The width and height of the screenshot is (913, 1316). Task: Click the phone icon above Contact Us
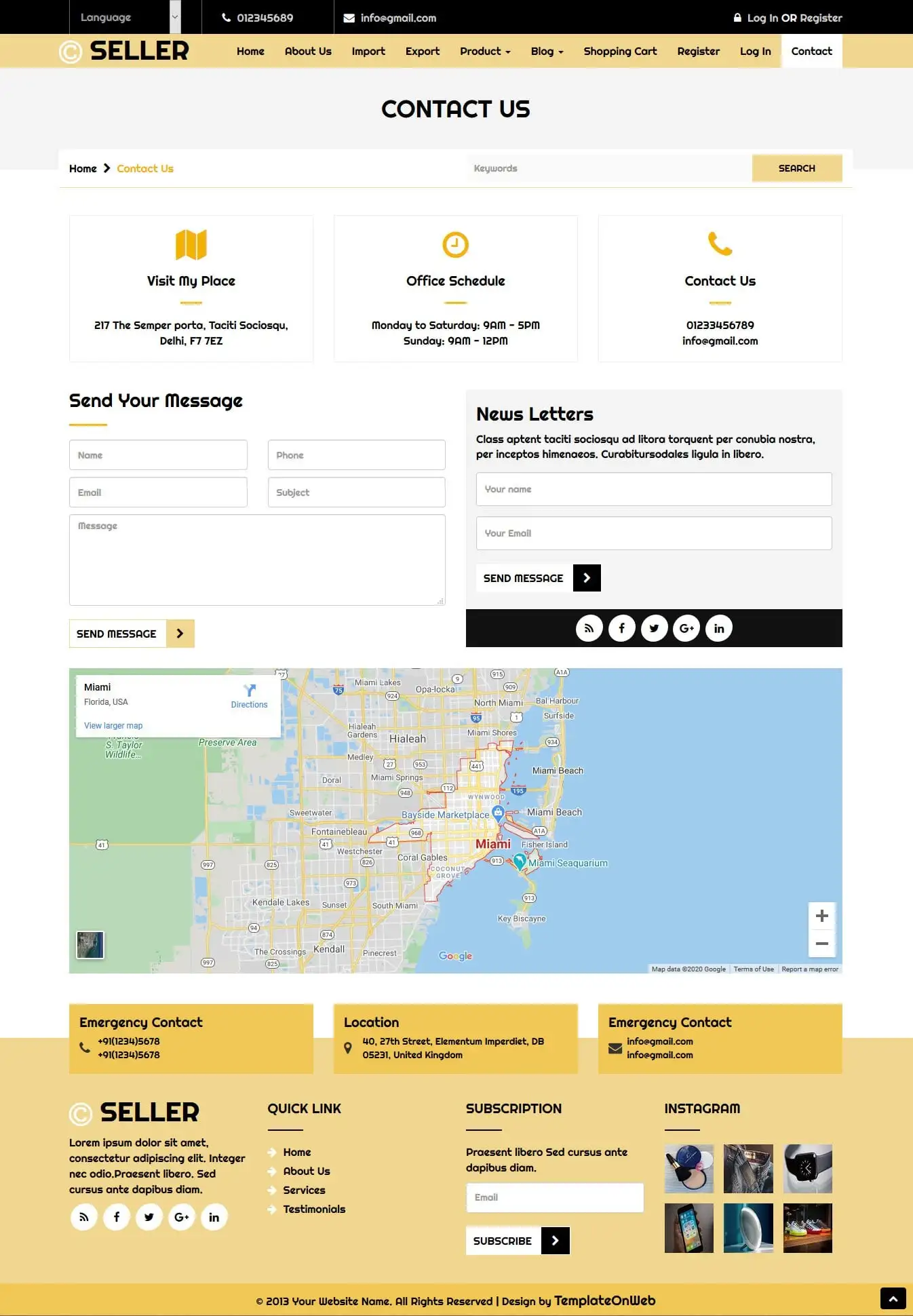coord(720,244)
